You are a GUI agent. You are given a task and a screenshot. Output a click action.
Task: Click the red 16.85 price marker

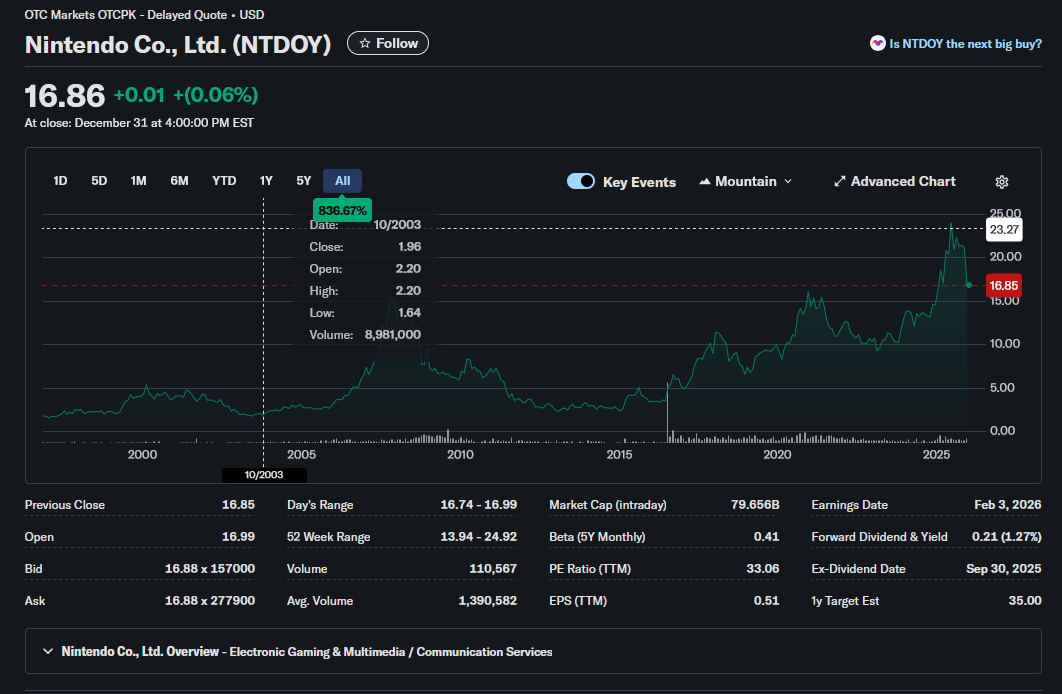(x=1003, y=286)
